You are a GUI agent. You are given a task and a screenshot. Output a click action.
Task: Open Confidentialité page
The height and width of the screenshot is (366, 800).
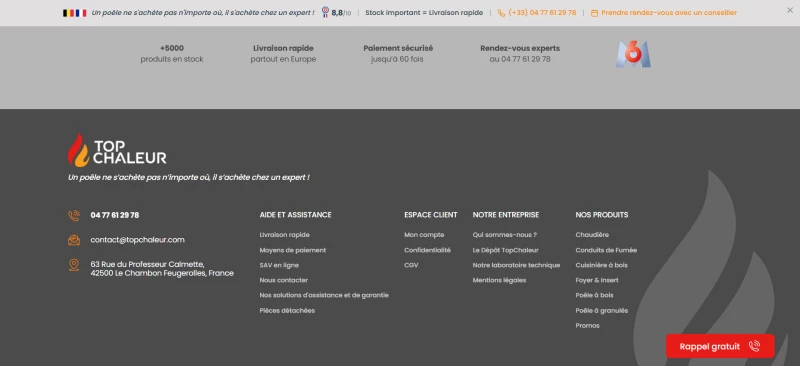[x=427, y=251]
